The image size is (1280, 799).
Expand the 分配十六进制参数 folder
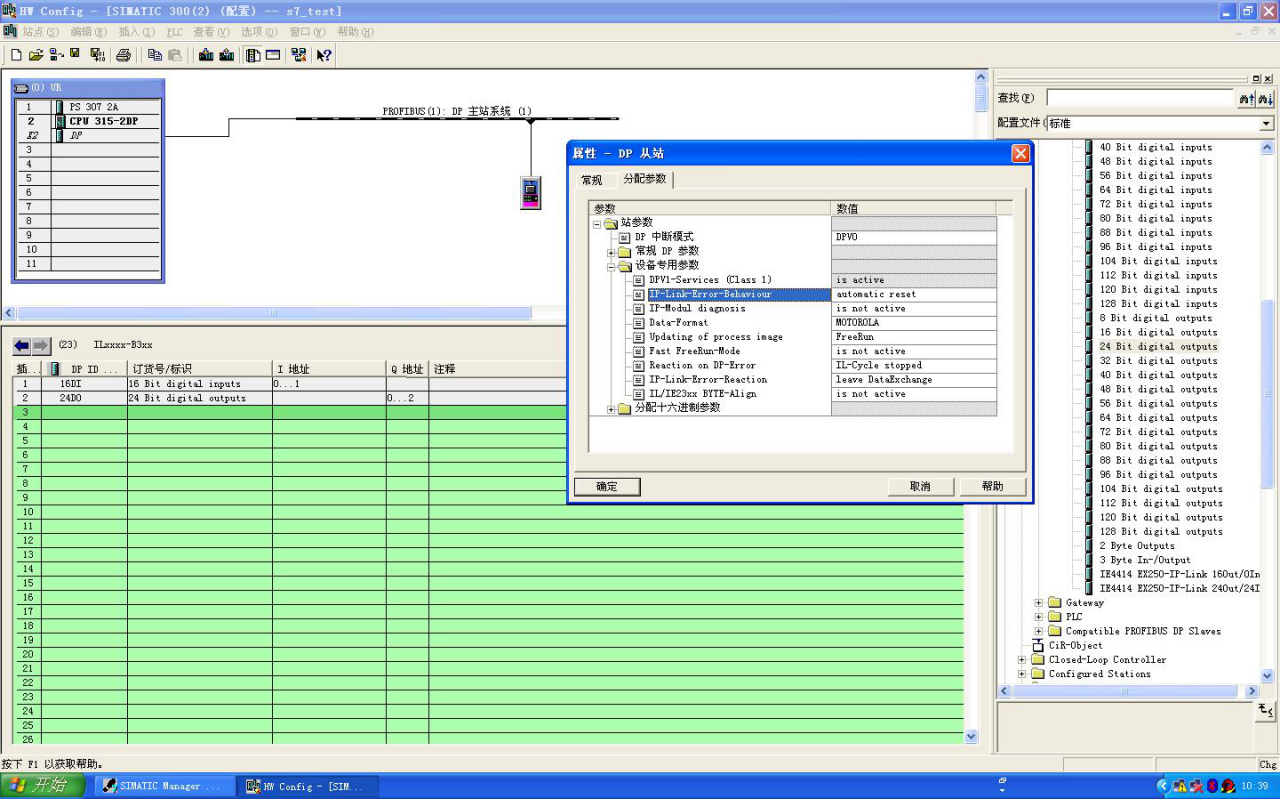point(611,408)
